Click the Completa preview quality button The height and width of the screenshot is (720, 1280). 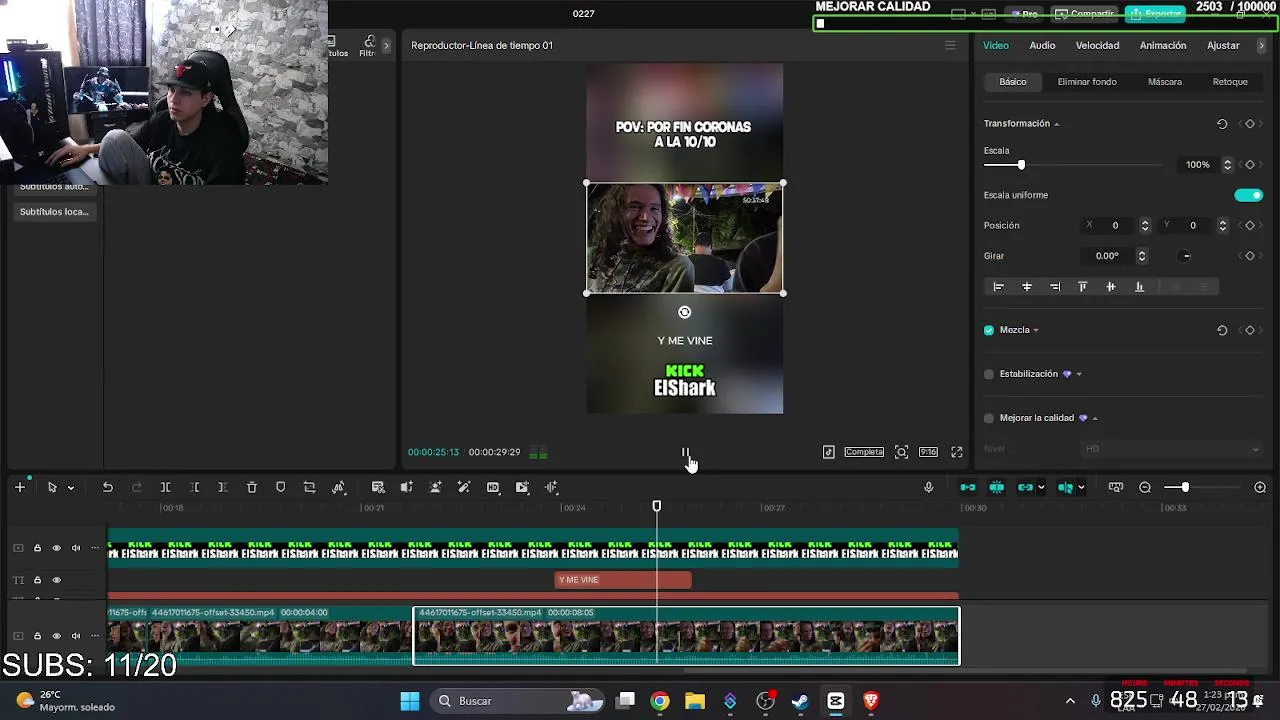tap(864, 452)
